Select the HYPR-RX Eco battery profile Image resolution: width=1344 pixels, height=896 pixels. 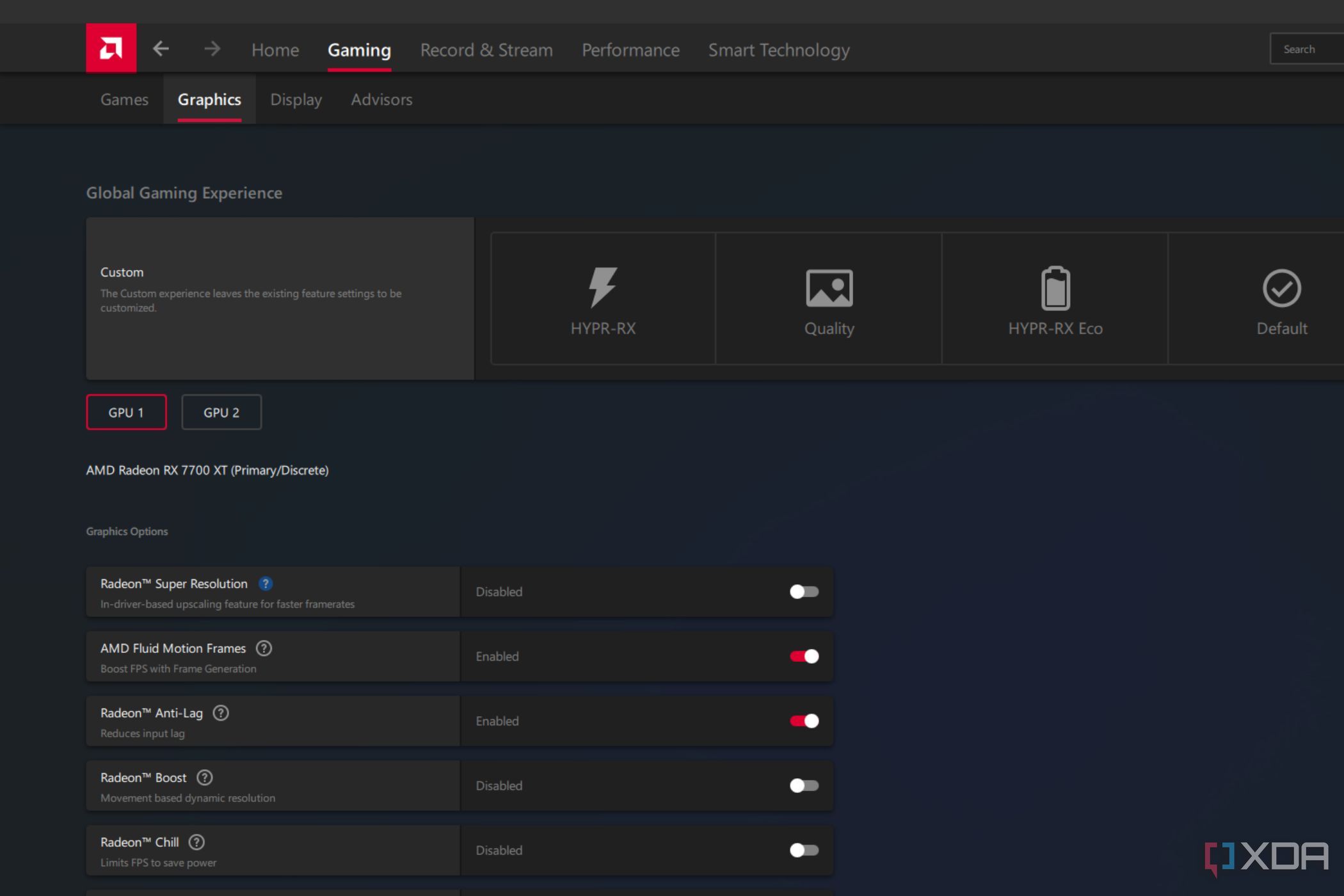point(1055,299)
